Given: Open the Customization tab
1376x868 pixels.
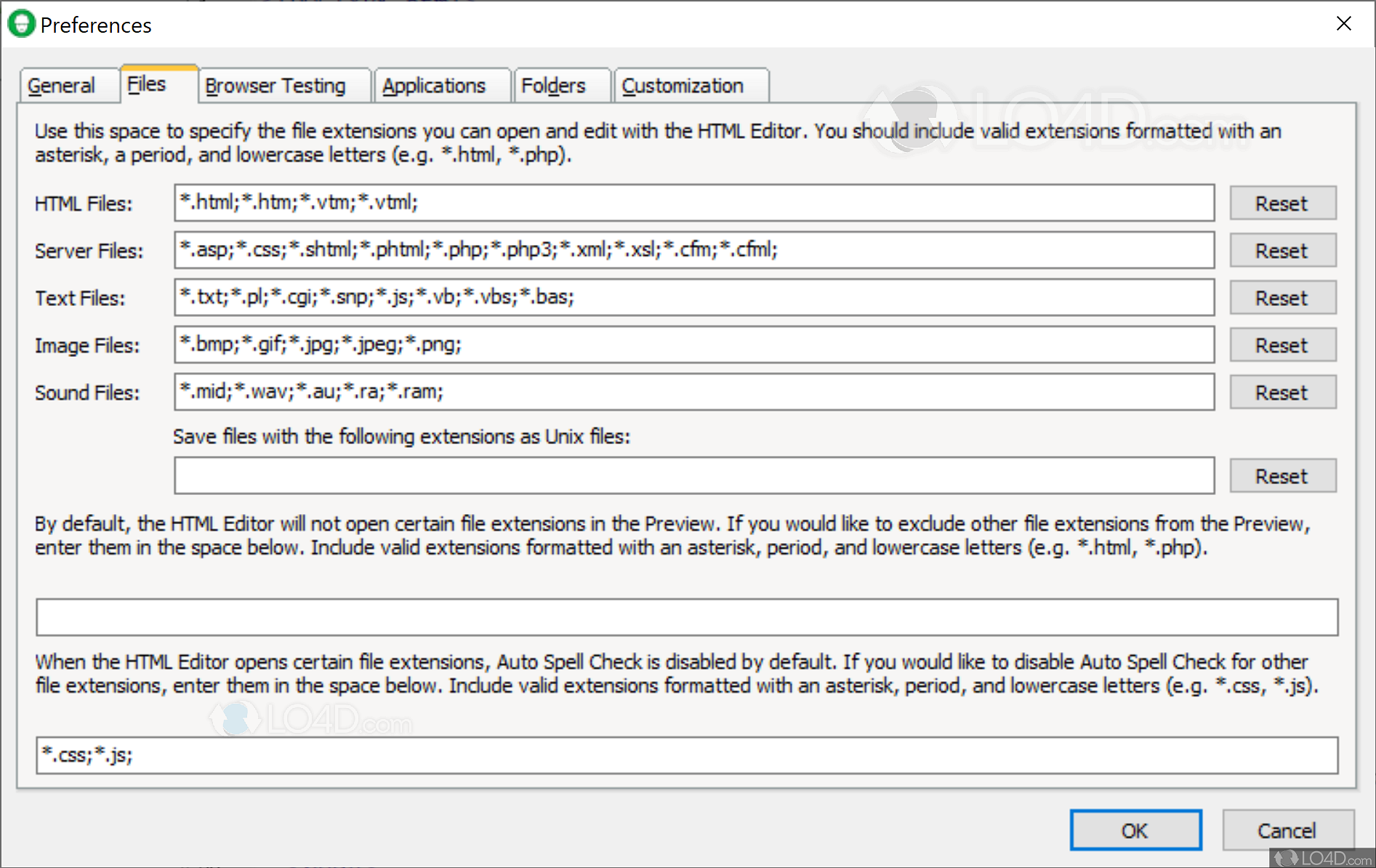Looking at the screenshot, I should (683, 86).
